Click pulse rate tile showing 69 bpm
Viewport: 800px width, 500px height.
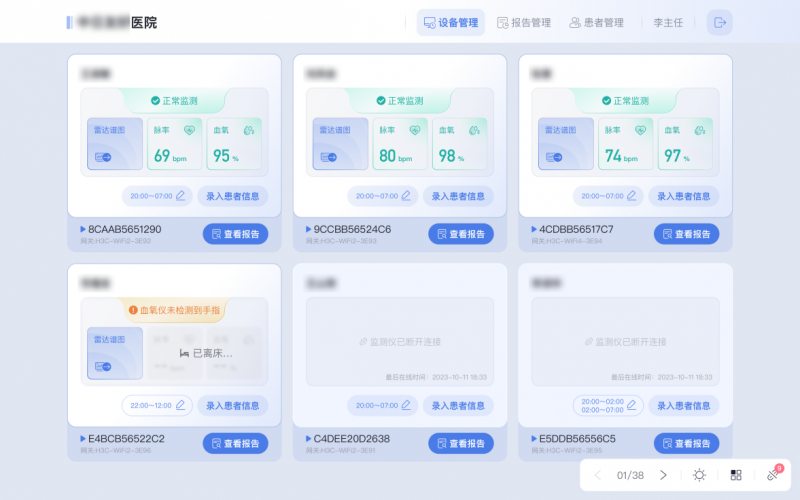(174, 144)
